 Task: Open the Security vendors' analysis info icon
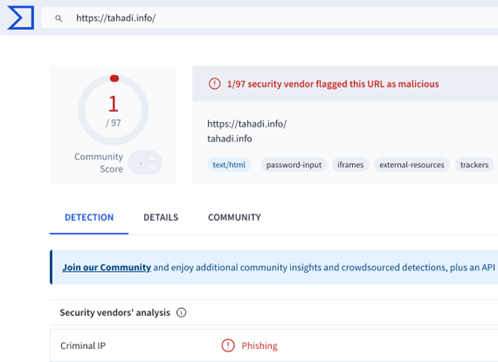[181, 313]
